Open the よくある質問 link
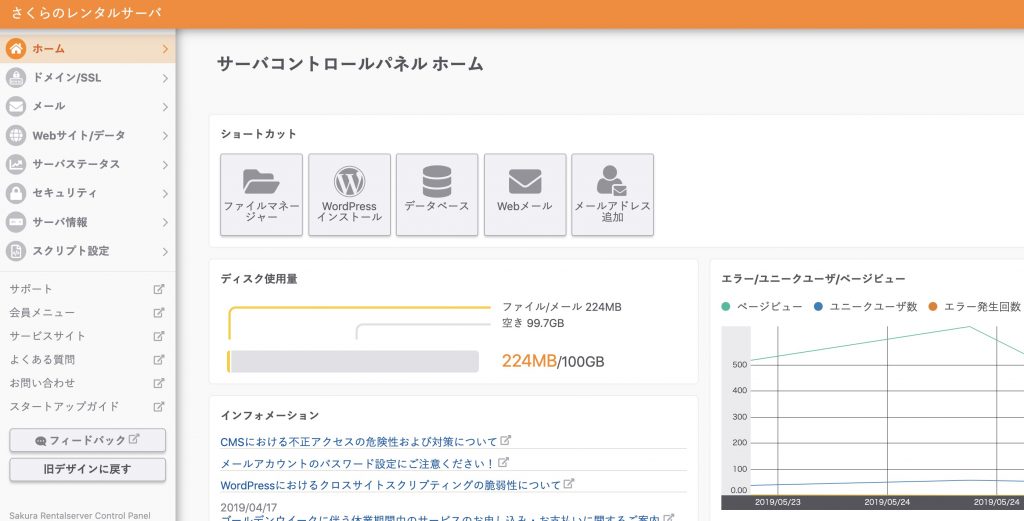This screenshot has height=521, width=1024. click(x=42, y=359)
